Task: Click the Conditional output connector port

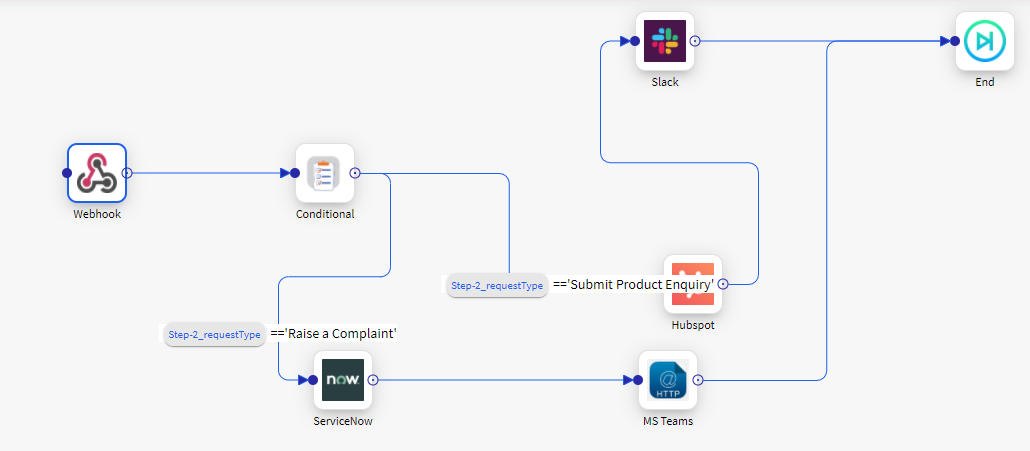Action: point(355,173)
